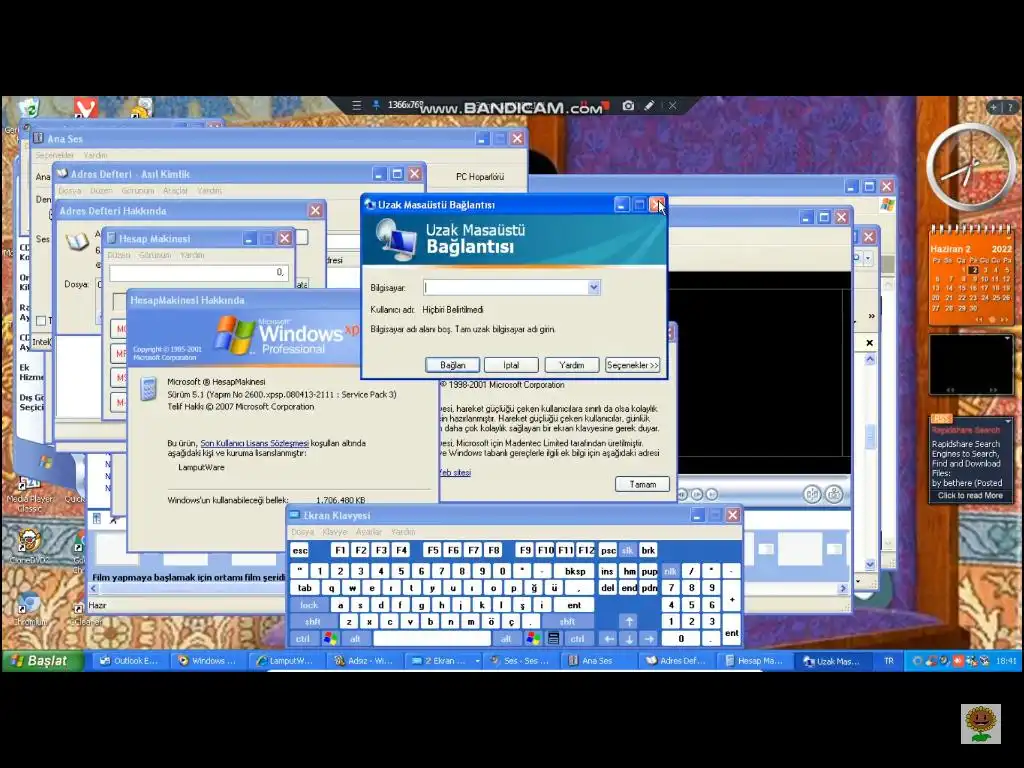Open Klavye menu in Ekran Klavyesi

pos(335,532)
